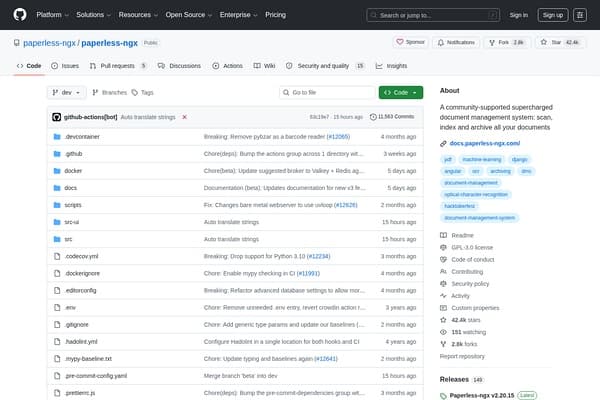This screenshot has height=400, width=600.
Task: Open the GitHub home logo
Action: click(20, 15)
